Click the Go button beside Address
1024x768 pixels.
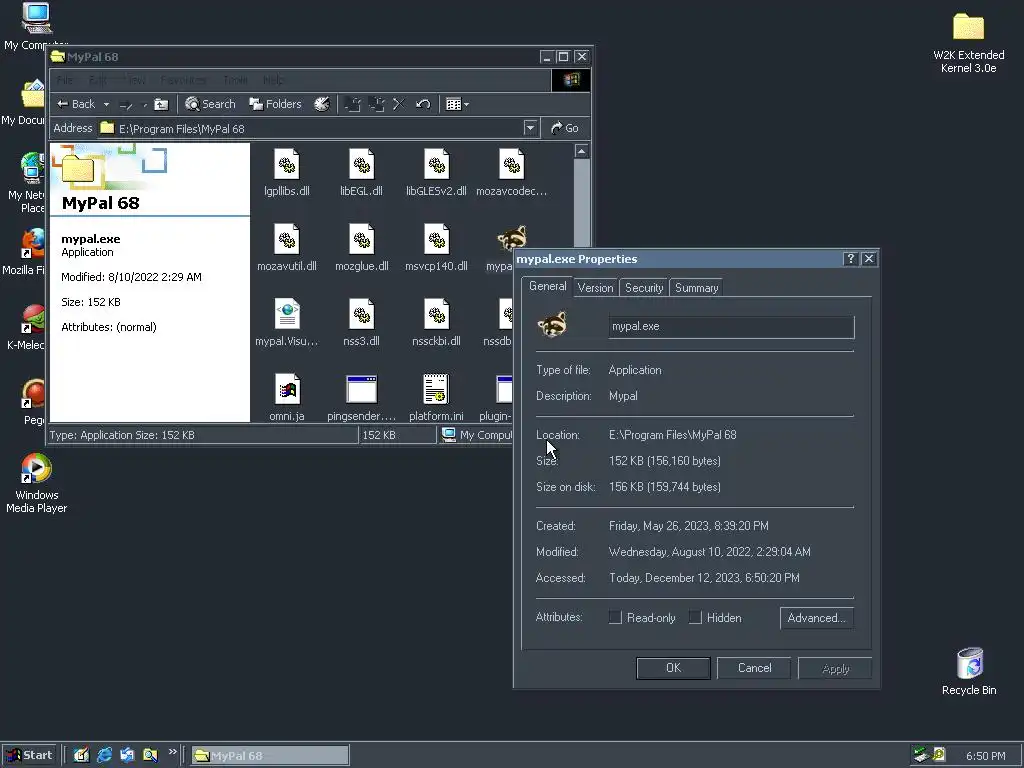pyautogui.click(x=565, y=128)
